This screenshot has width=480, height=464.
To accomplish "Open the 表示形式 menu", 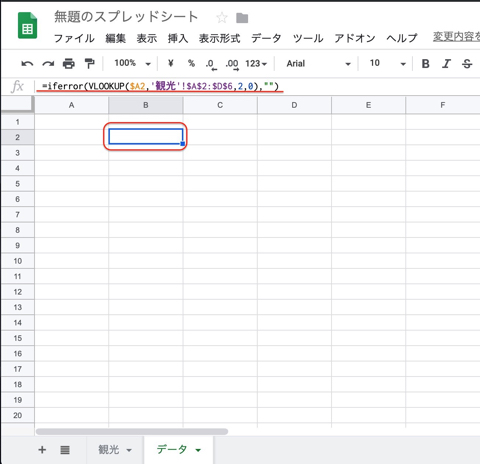I will pyautogui.click(x=219, y=38).
